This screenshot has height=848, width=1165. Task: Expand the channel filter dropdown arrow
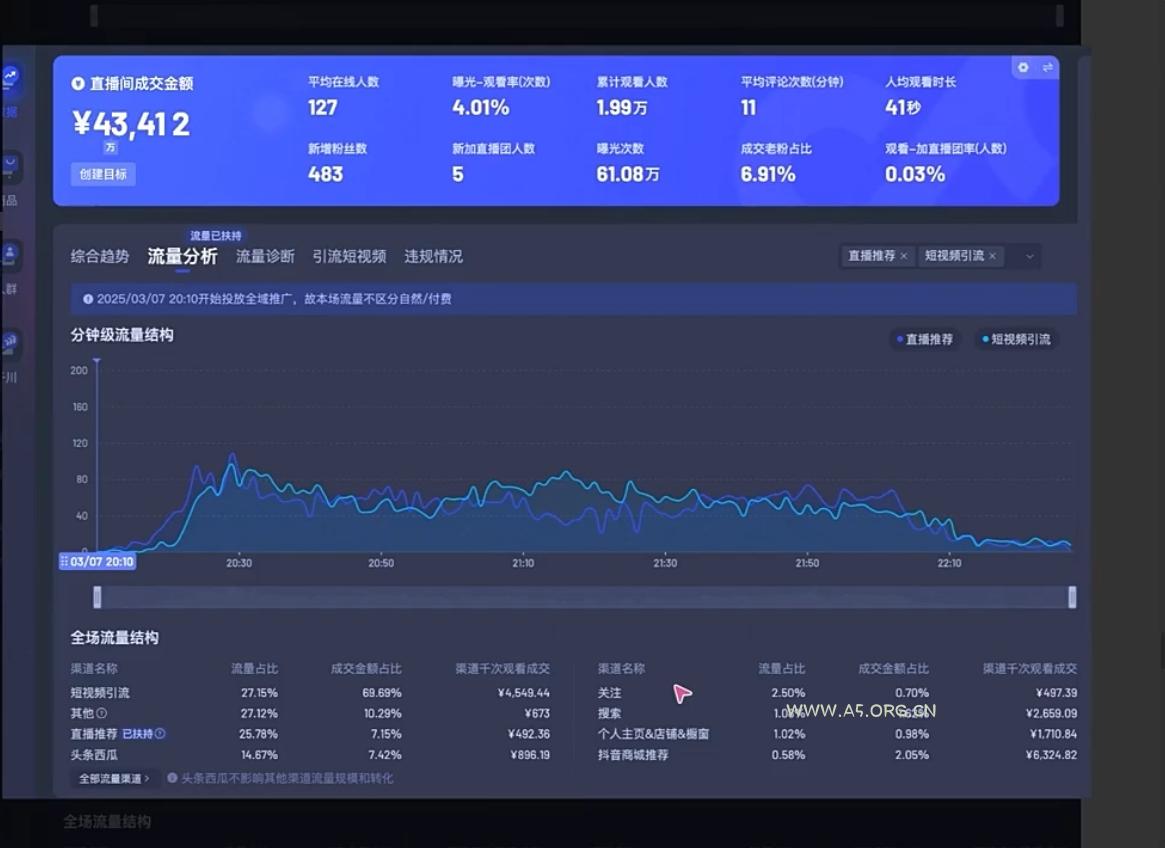point(1029,257)
